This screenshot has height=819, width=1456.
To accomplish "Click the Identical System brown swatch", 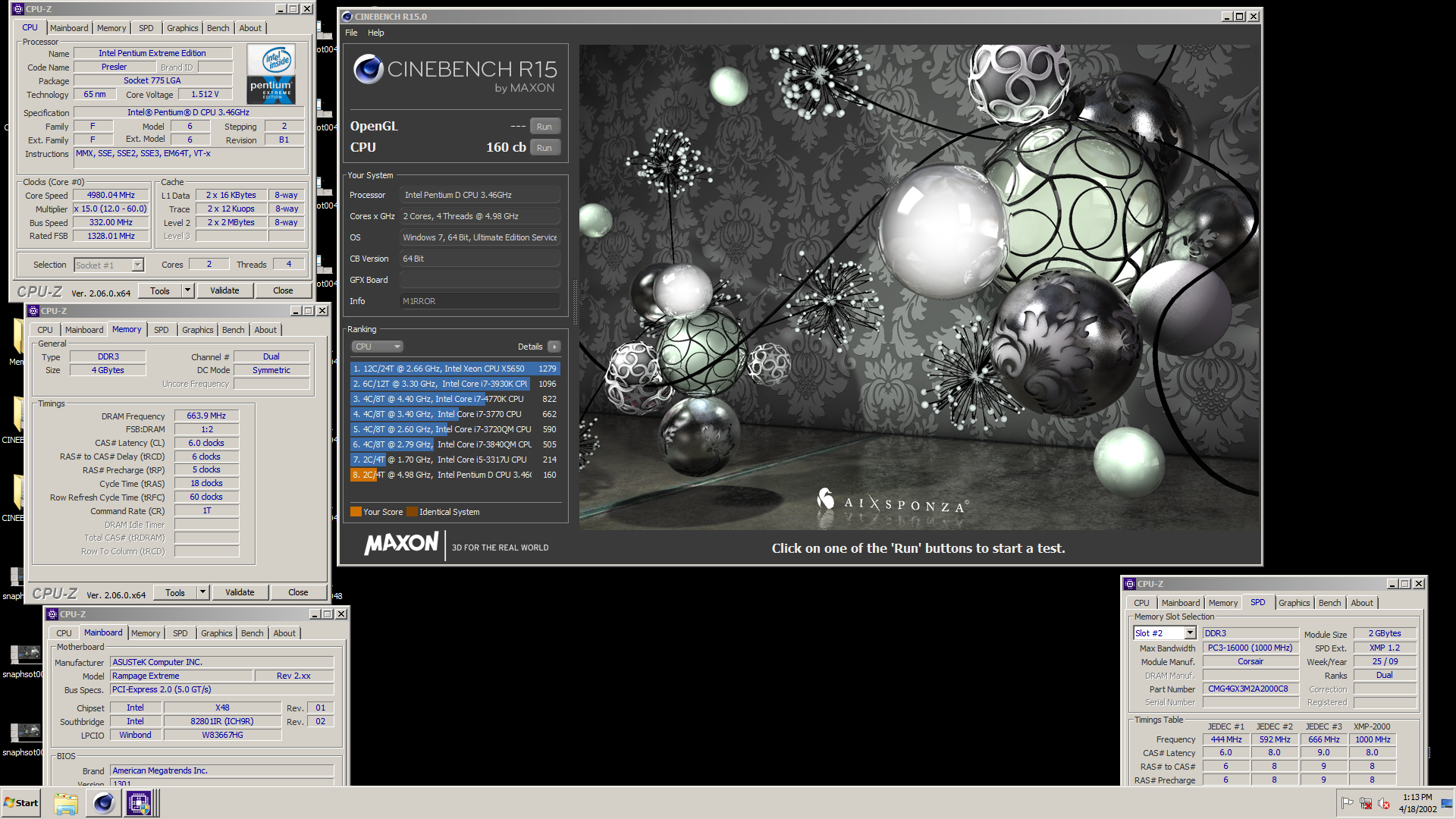I will pyautogui.click(x=412, y=512).
